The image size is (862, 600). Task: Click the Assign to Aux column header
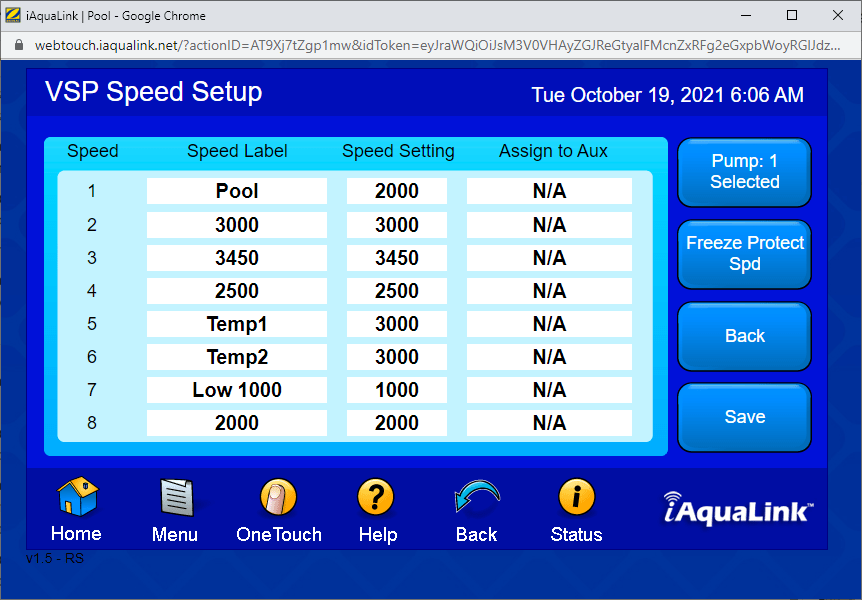[553, 151]
